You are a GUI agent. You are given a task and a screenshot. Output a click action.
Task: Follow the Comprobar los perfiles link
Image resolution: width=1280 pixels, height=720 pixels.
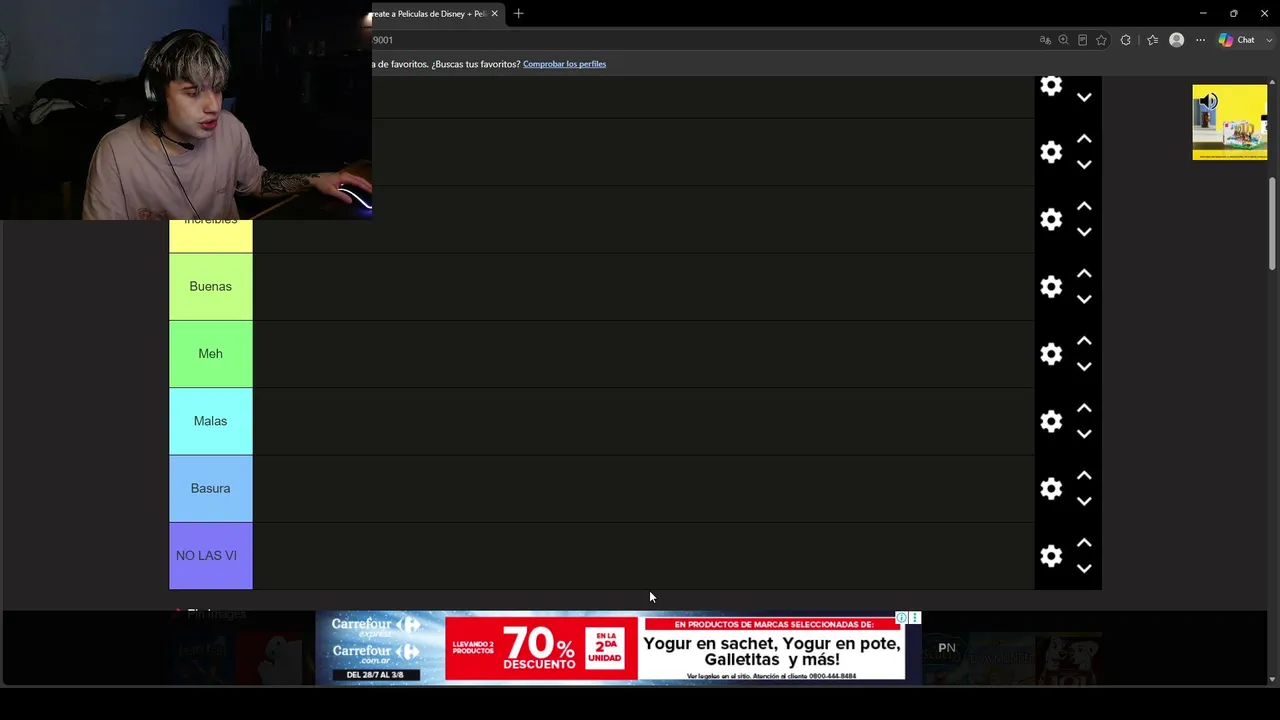[564, 64]
